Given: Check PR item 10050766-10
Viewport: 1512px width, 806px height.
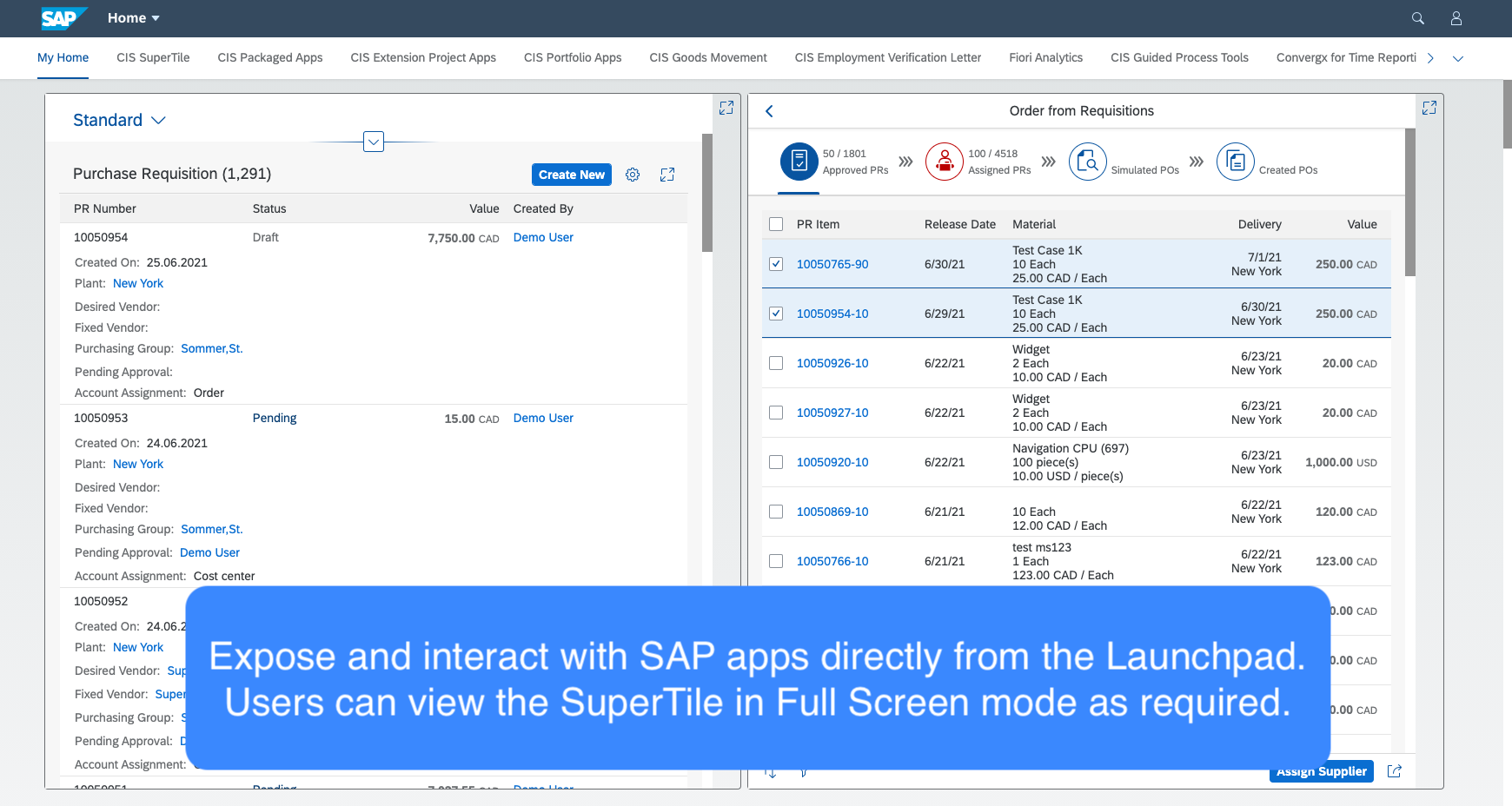Looking at the screenshot, I should 776,561.
